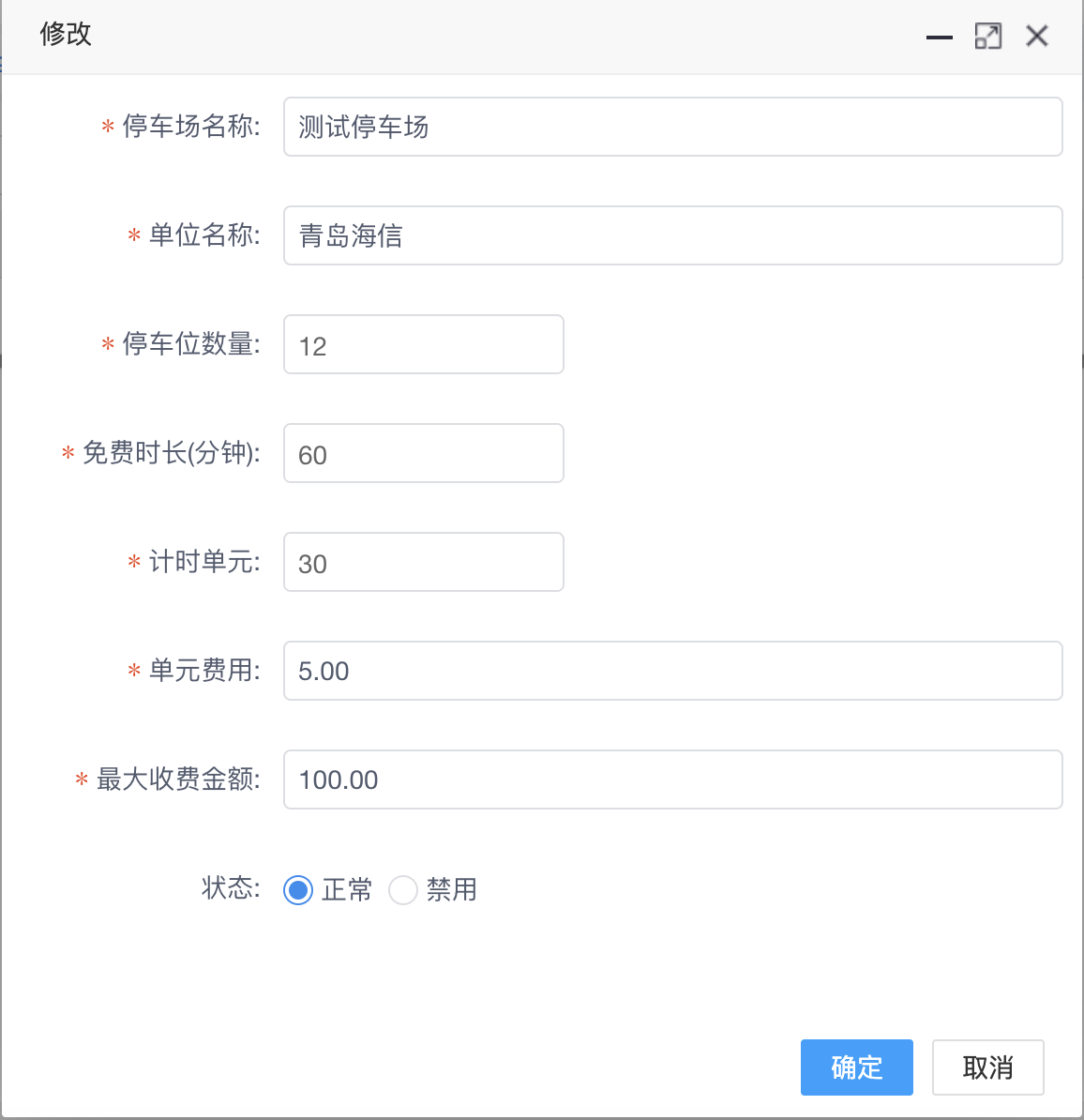Minimize the 修改 dialog

pyautogui.click(x=939, y=37)
